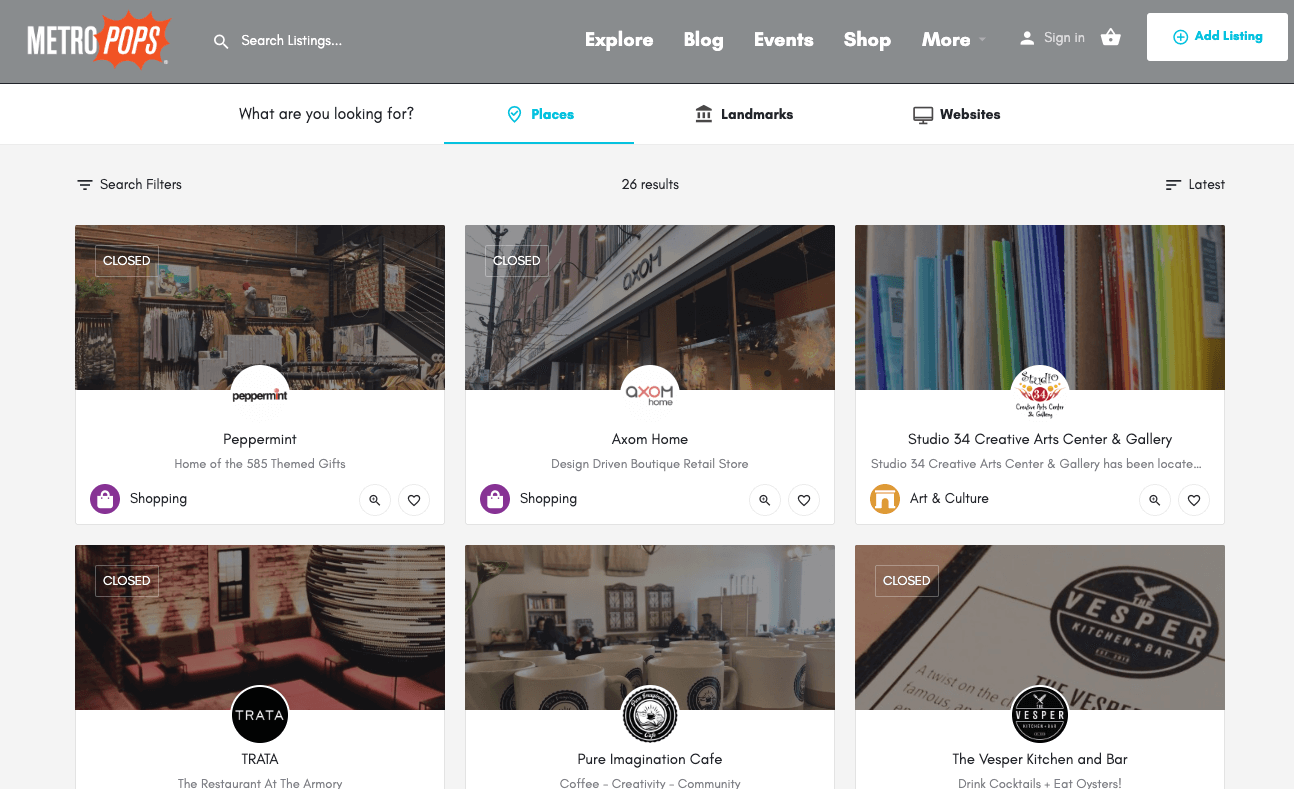The image size is (1294, 789).
Task: Click the CLOSED badge on The Vesper
Action: (x=907, y=581)
